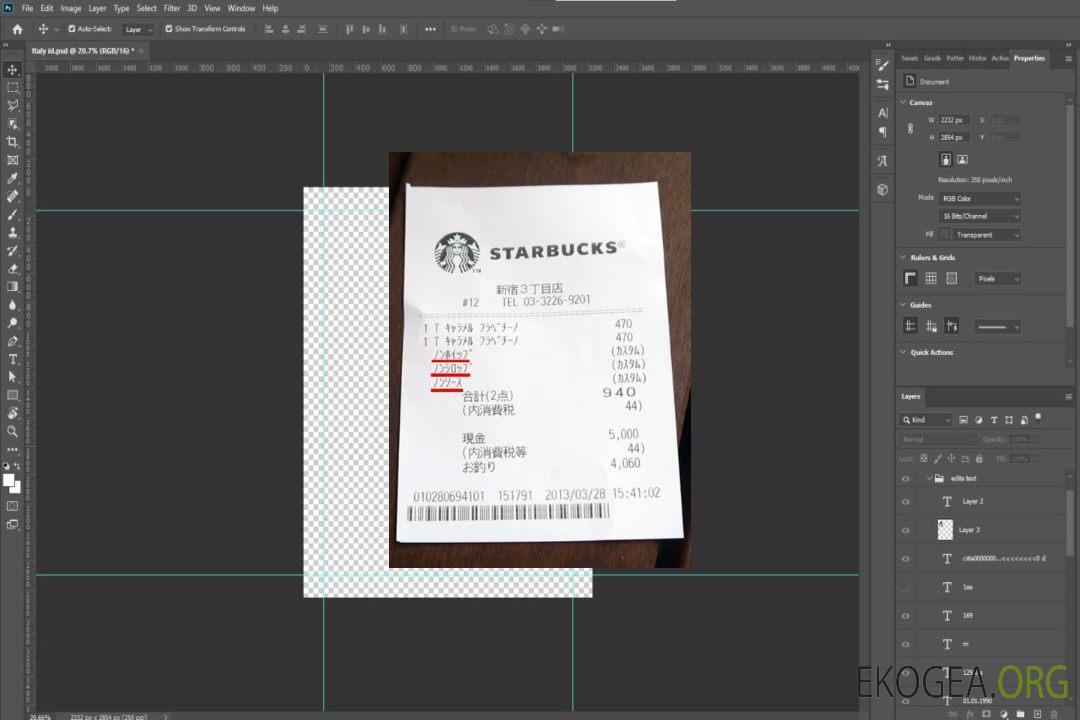Select the Frame tool
The height and width of the screenshot is (720, 1080).
click(12, 160)
